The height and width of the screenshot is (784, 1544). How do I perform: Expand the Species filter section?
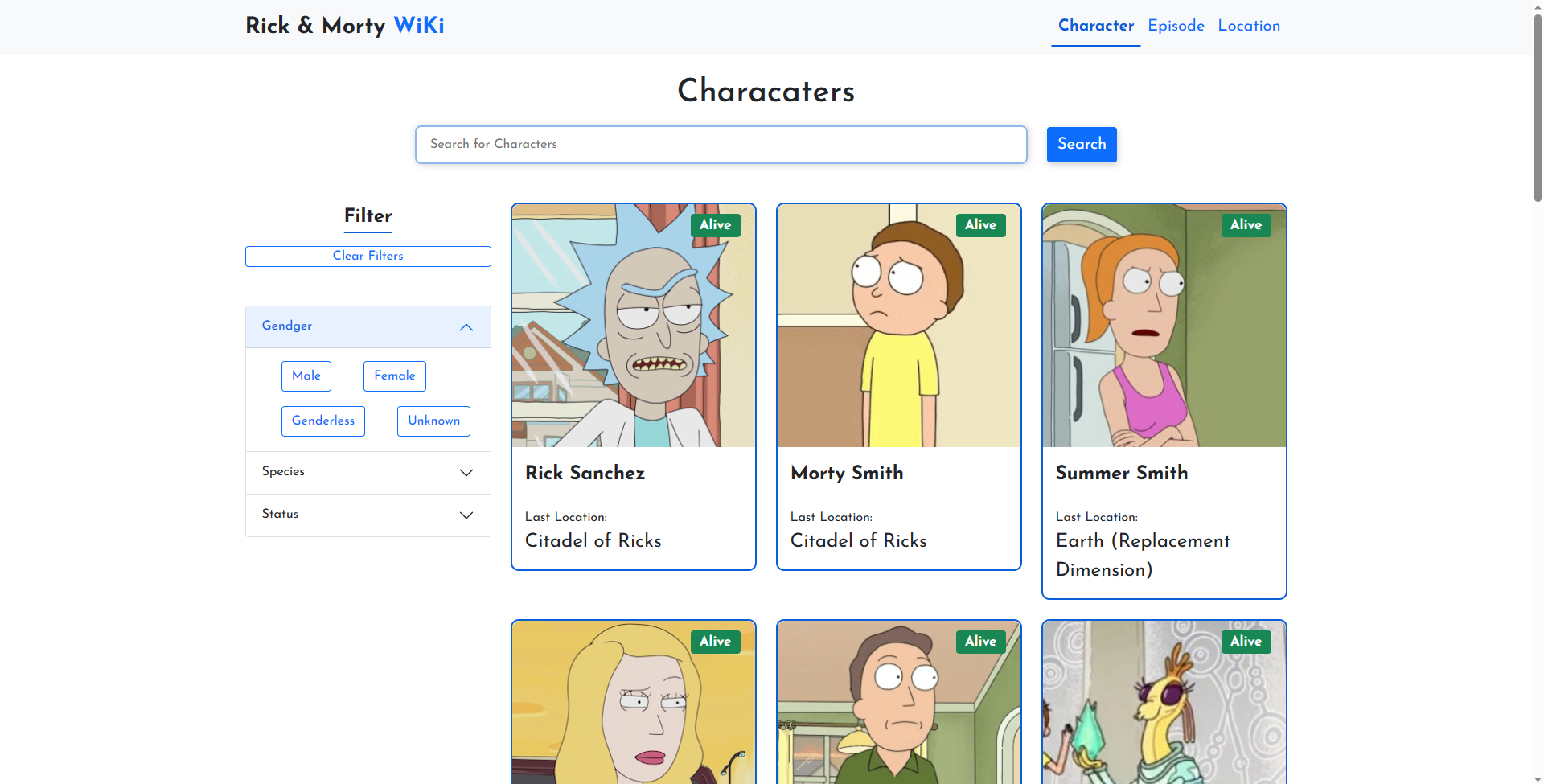click(x=368, y=472)
